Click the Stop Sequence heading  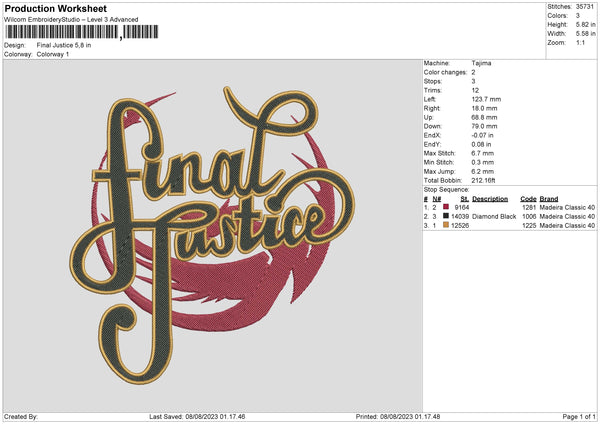(x=446, y=189)
